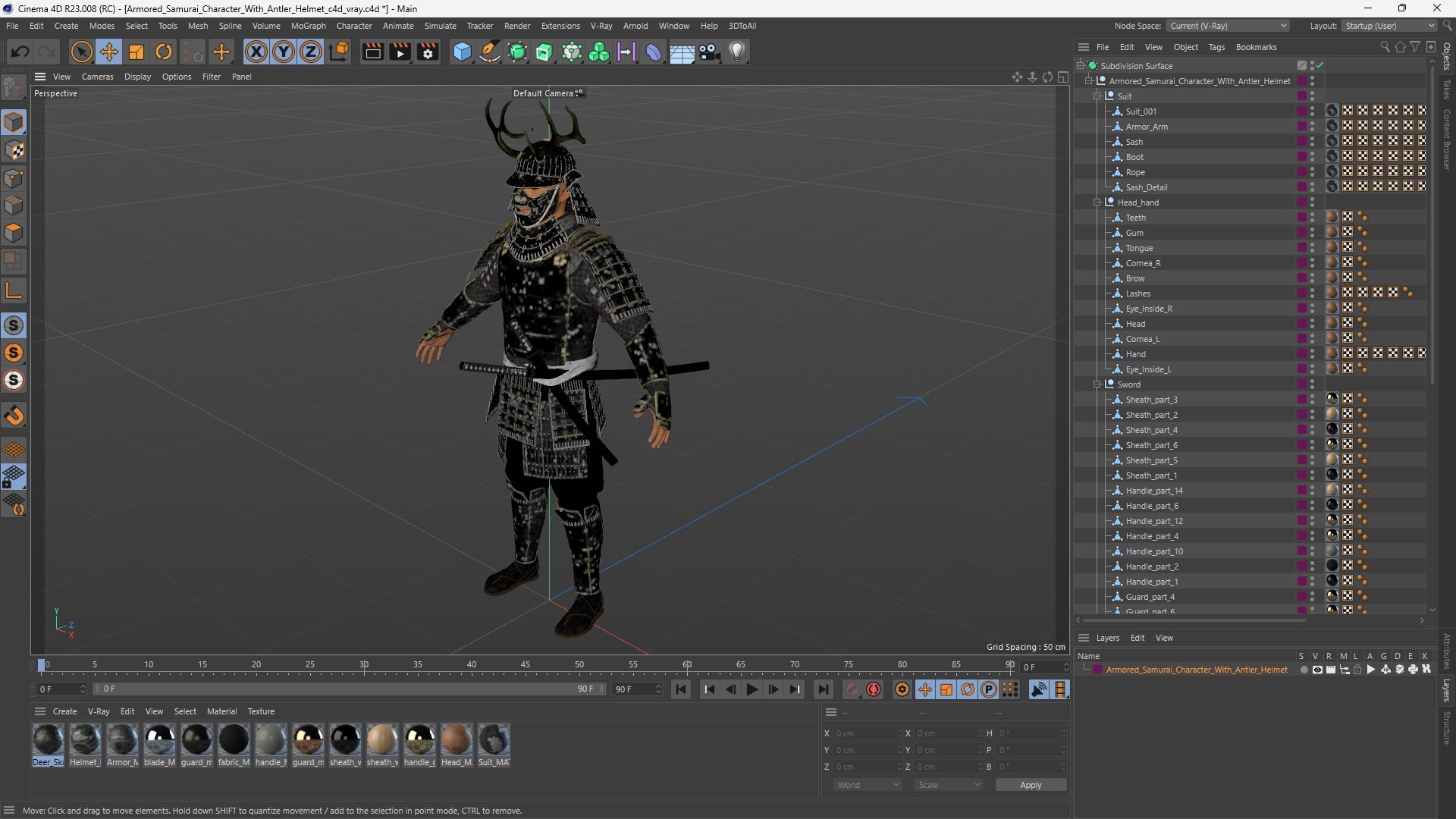Click the viewport maximize toggle icon
Viewport: 1456px width, 819px height.
[1063, 77]
